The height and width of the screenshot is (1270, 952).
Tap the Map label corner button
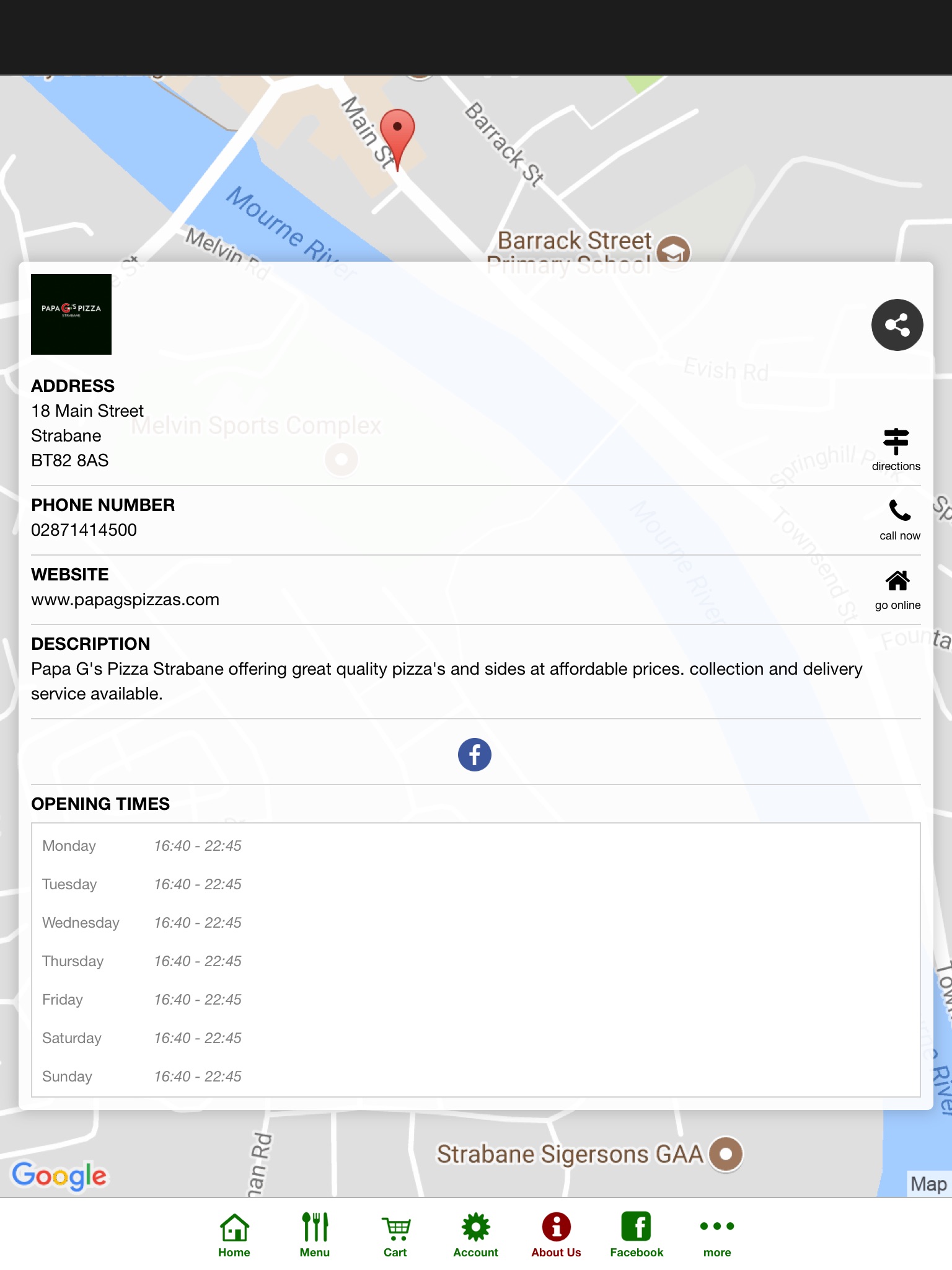pos(928,1184)
